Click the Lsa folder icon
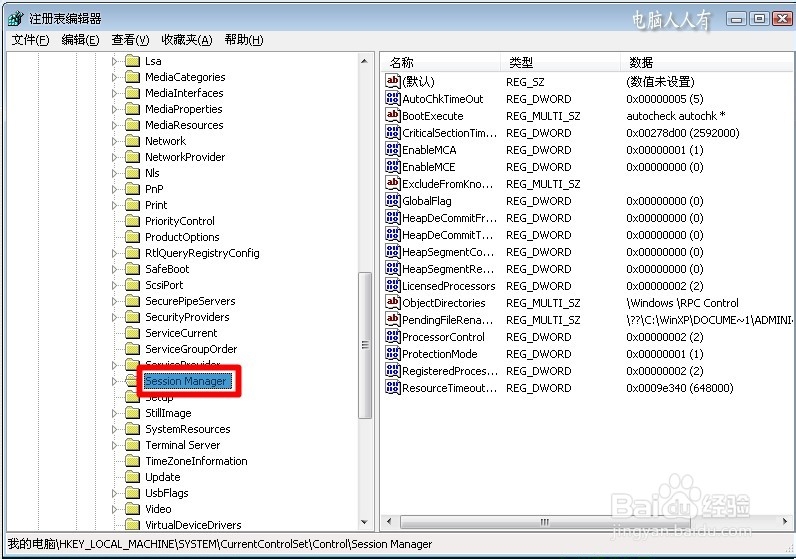 pyautogui.click(x=132, y=61)
